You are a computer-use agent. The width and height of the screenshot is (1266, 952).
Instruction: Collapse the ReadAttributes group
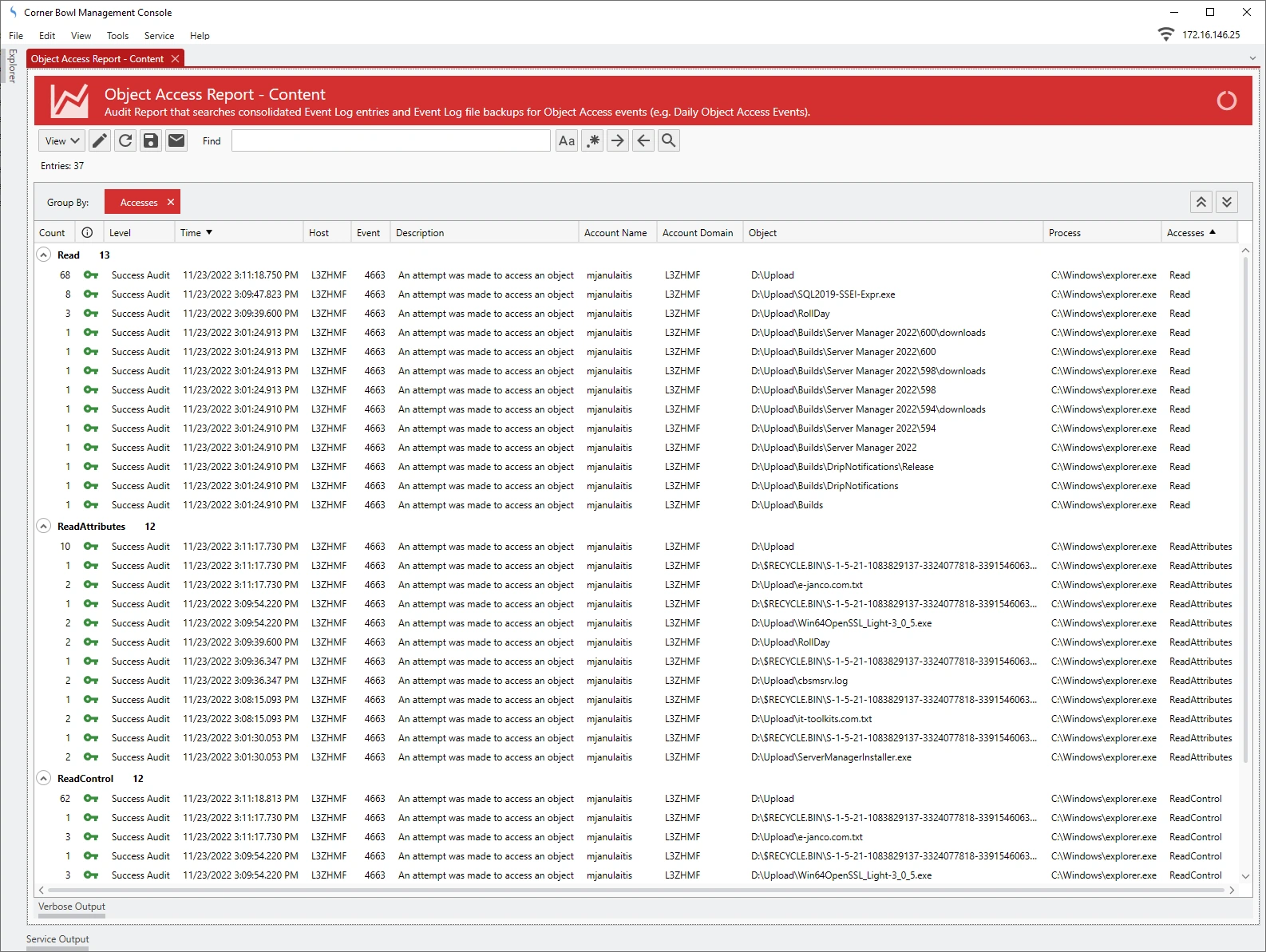pyautogui.click(x=44, y=527)
